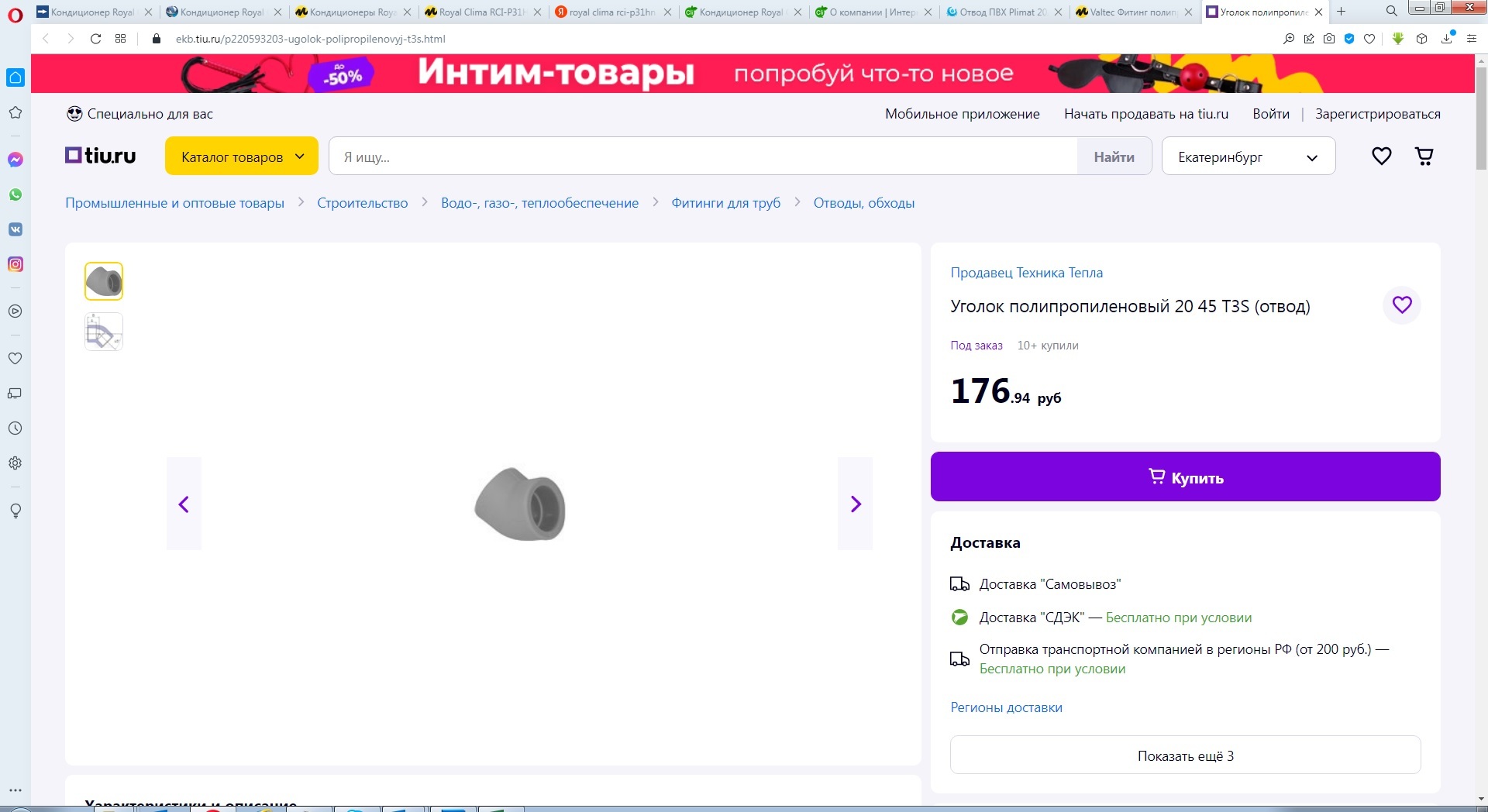
Task: Expand the Екатеринбург city dropdown
Action: [x=1247, y=157]
